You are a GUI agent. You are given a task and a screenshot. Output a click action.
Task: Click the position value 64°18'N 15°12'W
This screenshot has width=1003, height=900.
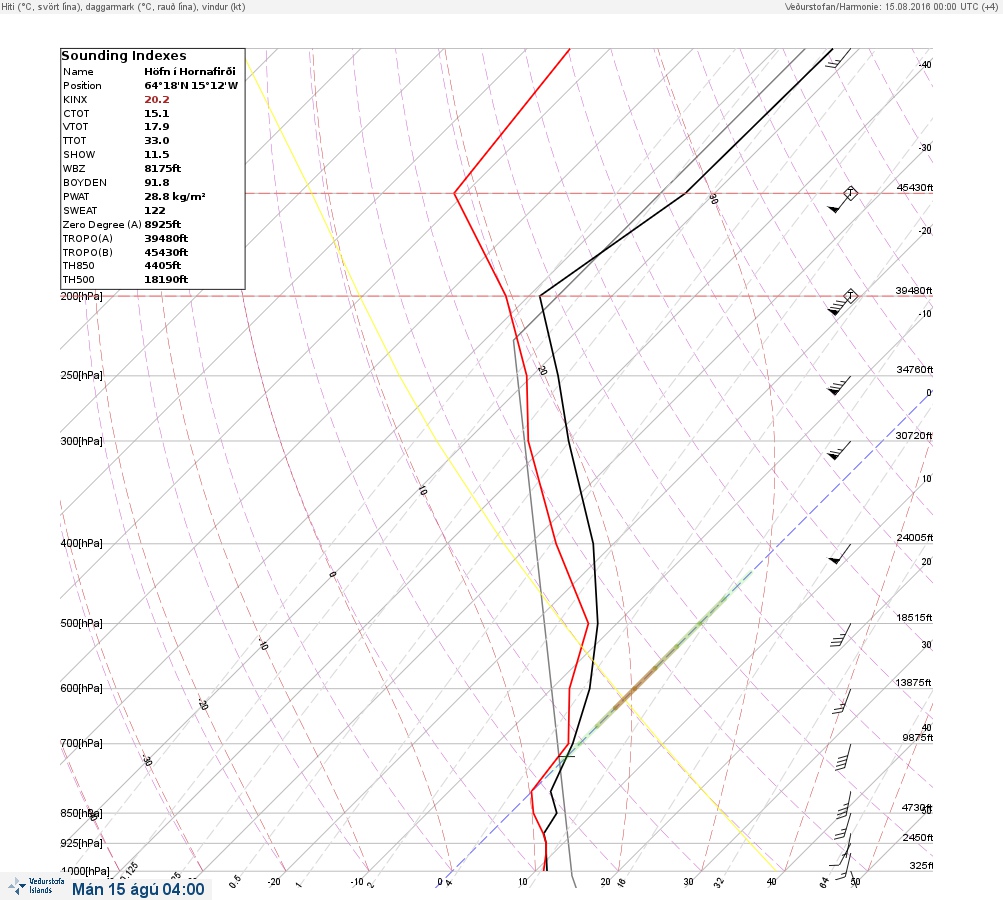click(191, 86)
